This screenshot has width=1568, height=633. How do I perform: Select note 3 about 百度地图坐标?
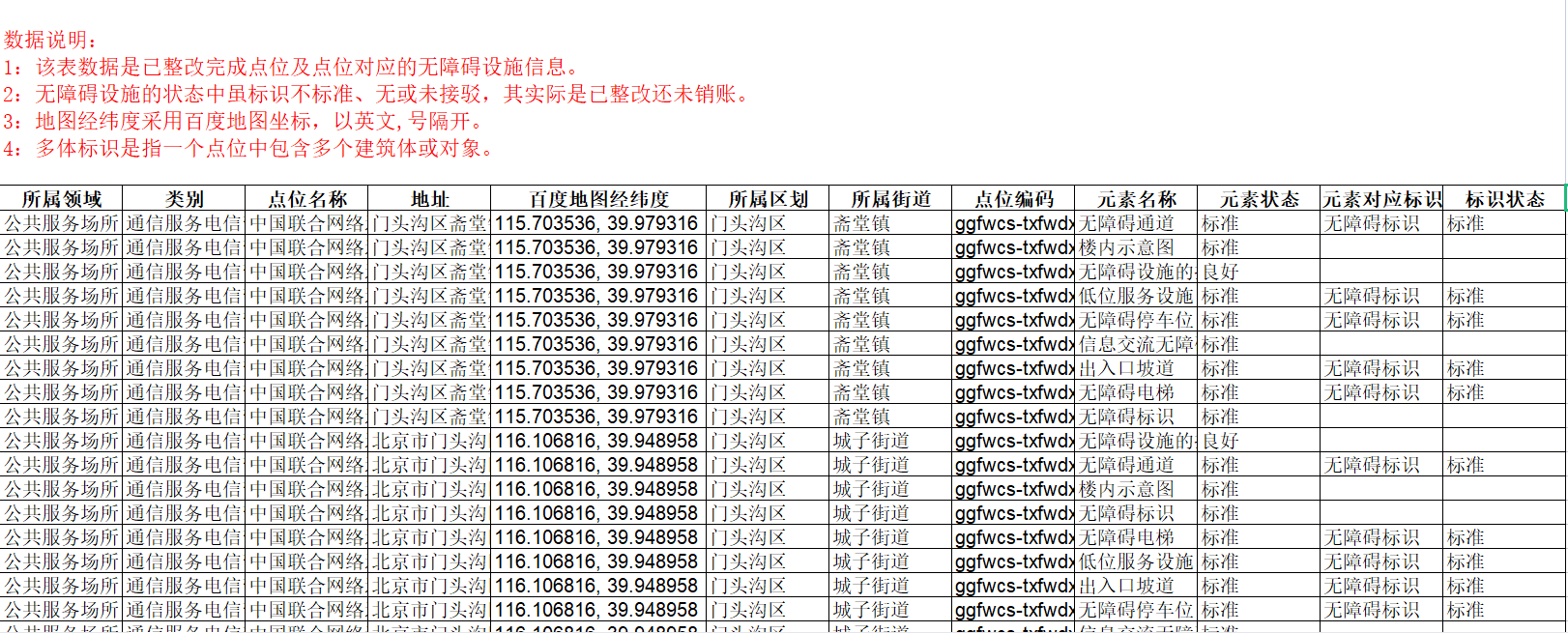[244, 121]
